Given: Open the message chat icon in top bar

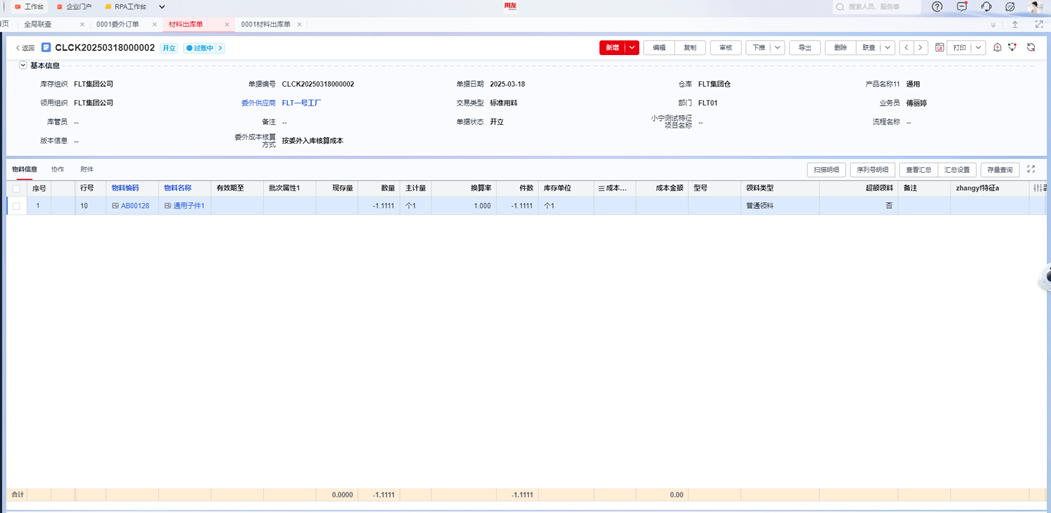Looking at the screenshot, I should tap(962, 7).
